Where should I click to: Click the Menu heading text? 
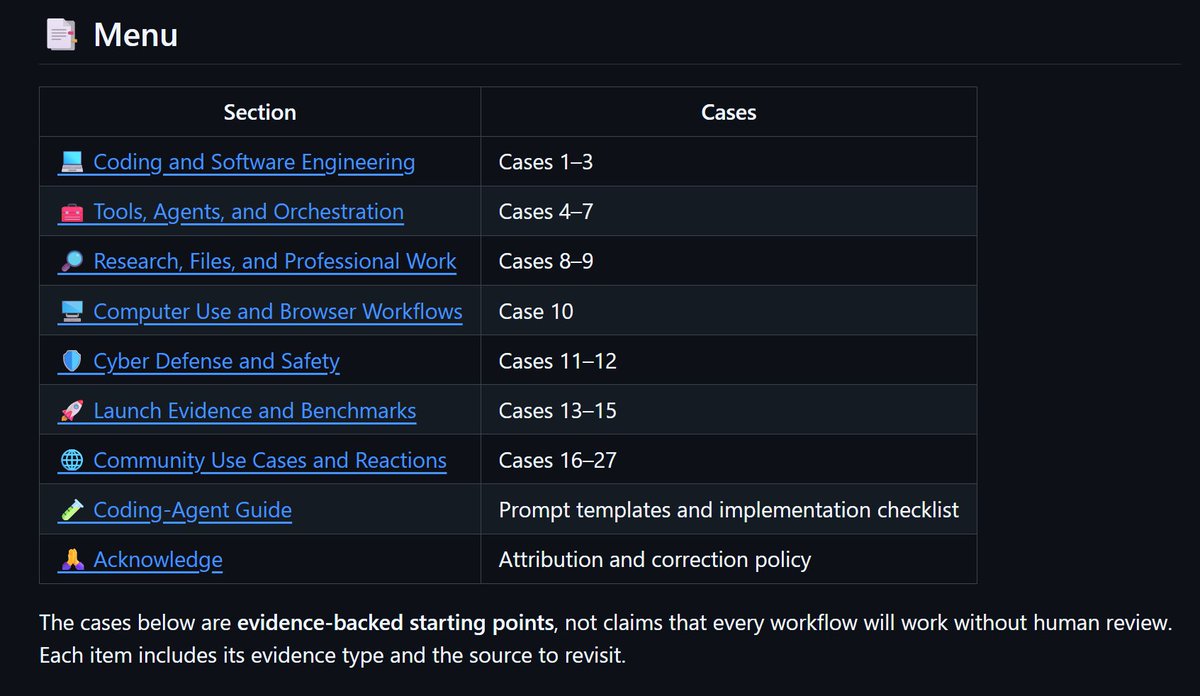(x=135, y=35)
